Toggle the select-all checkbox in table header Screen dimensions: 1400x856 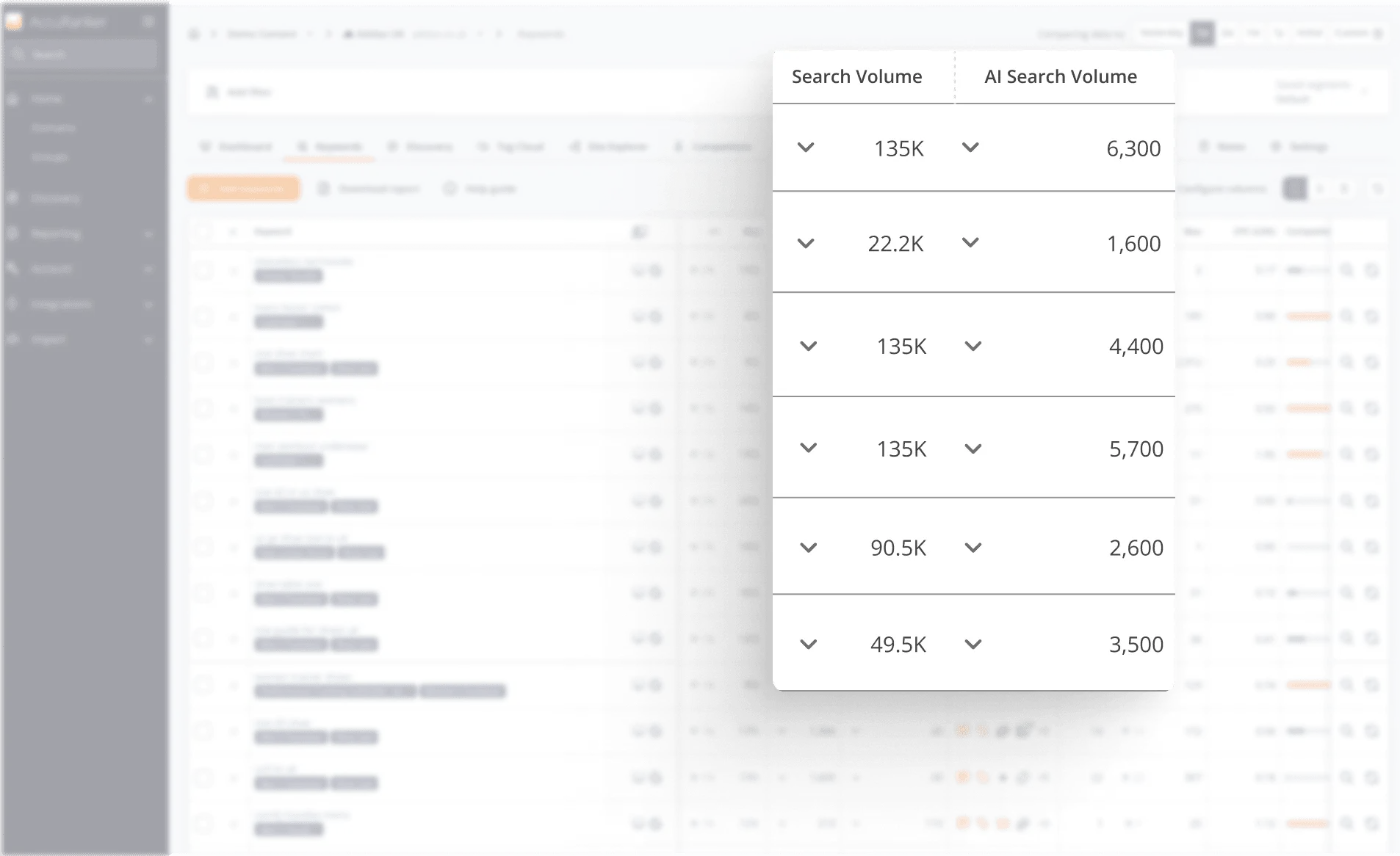coord(203,232)
